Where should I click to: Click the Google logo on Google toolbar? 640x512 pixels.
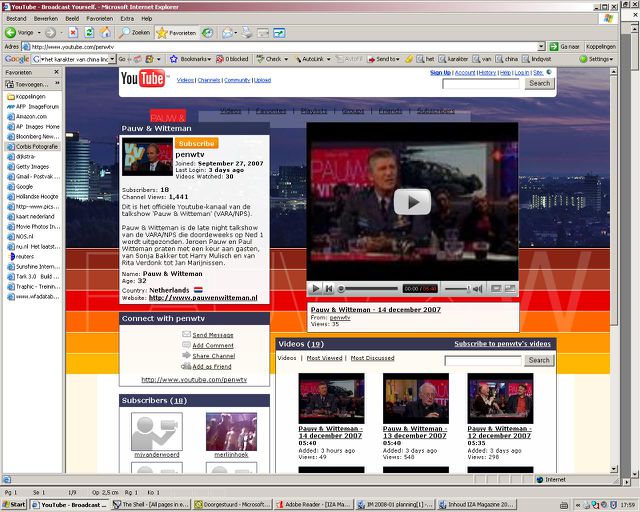17,59
